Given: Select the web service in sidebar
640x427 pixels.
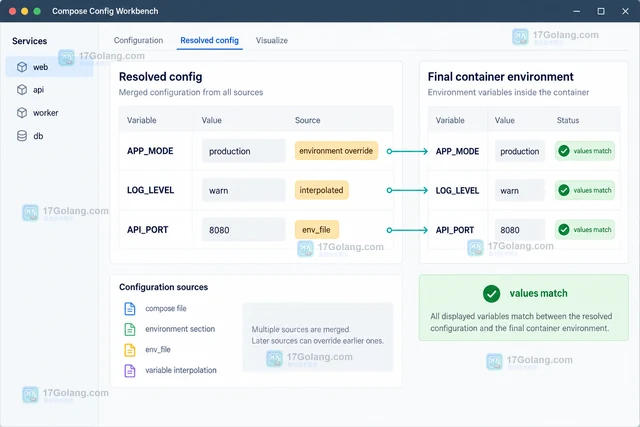Looking at the screenshot, I should click(x=49, y=67).
